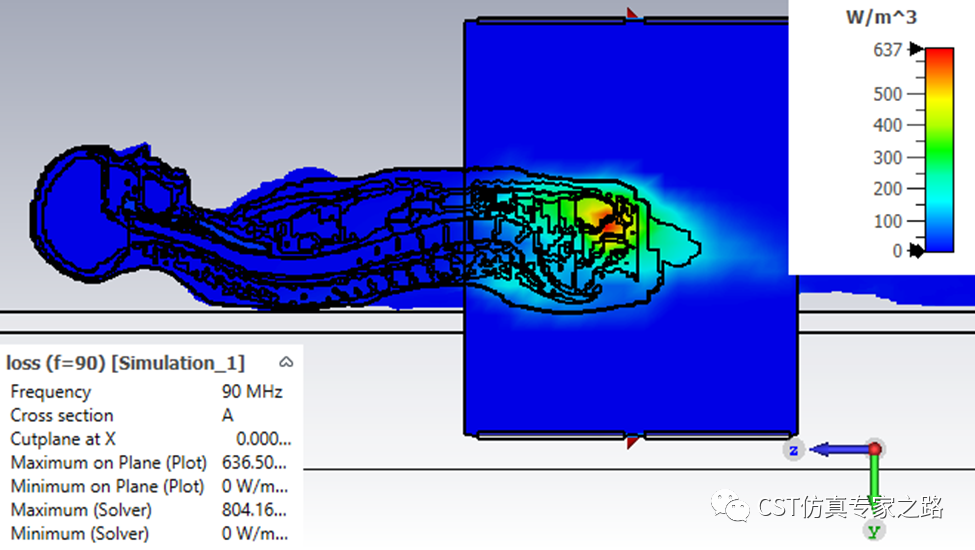Image resolution: width=975 pixels, height=550 pixels.
Task: Click the red origin sphere of the axis triad
Action: pos(875,448)
